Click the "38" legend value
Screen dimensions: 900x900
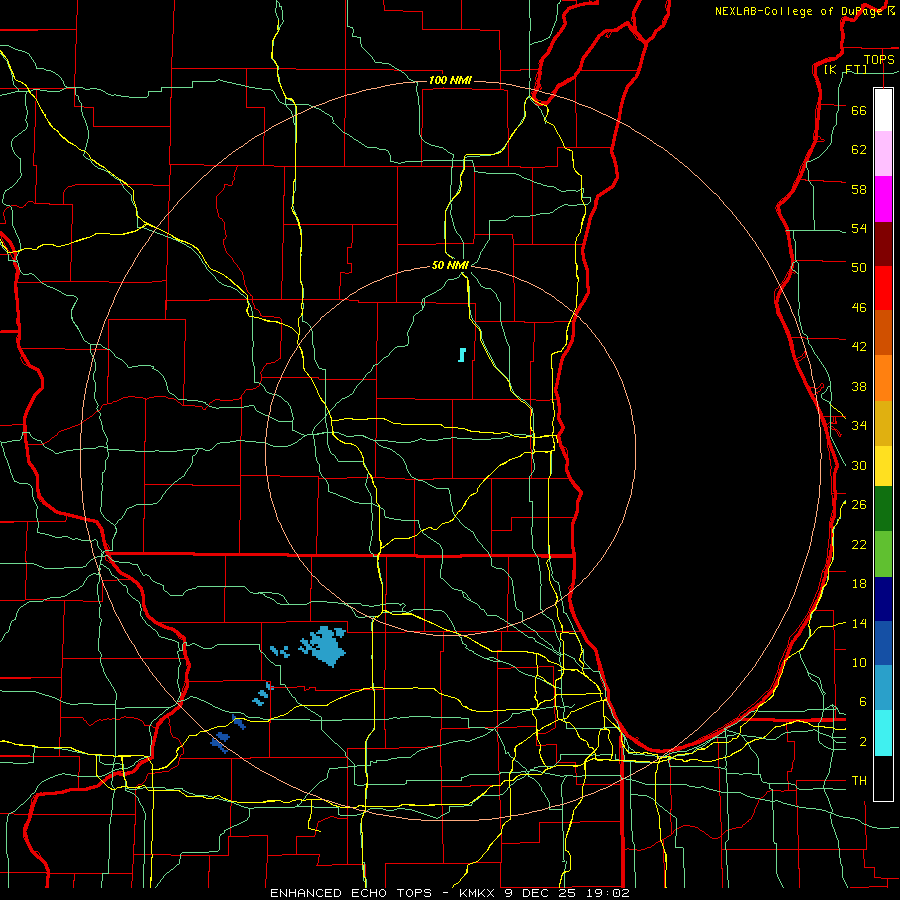(x=859, y=386)
